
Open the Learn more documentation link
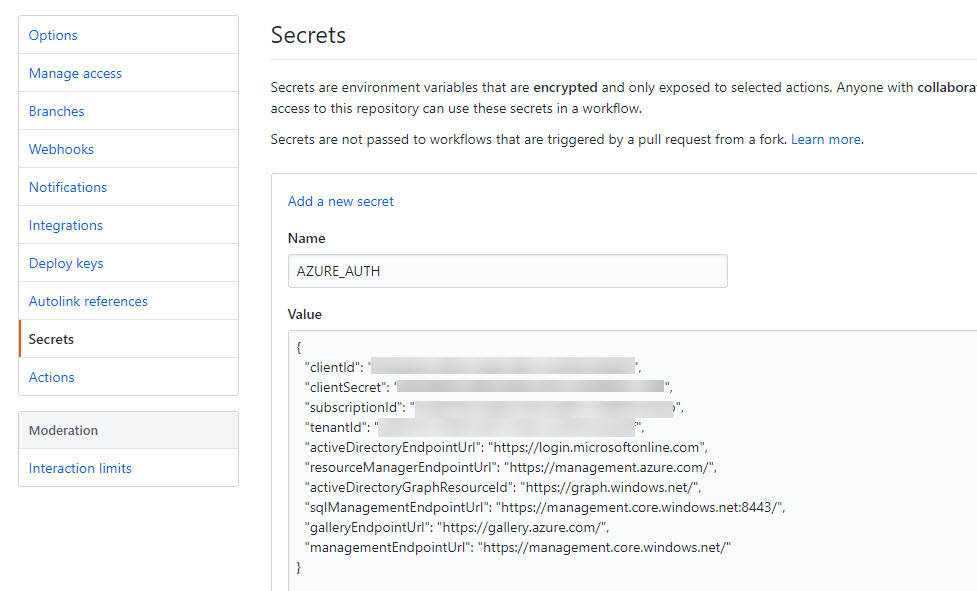click(x=826, y=139)
